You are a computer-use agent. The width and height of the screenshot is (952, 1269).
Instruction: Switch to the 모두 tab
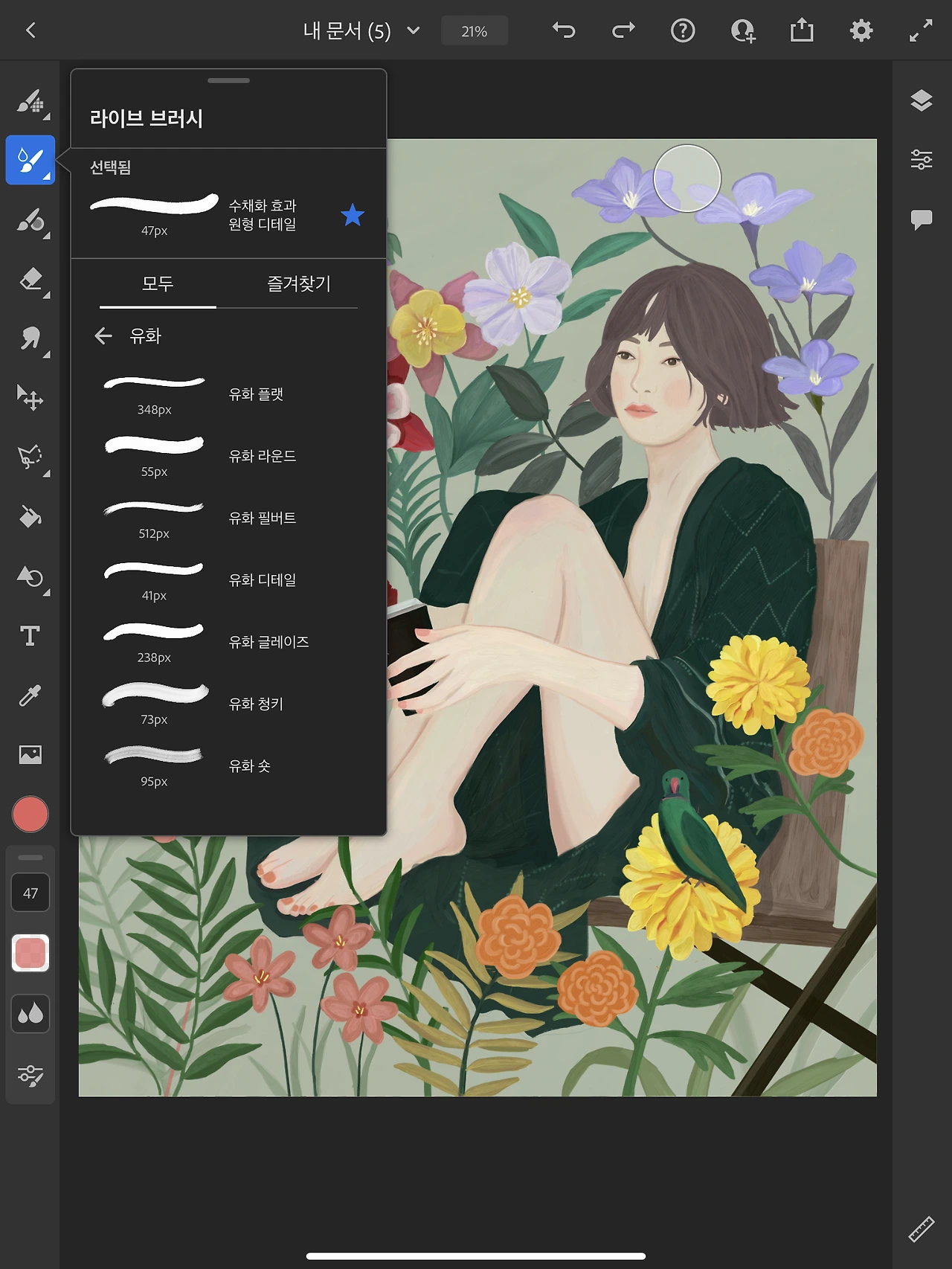(x=158, y=283)
